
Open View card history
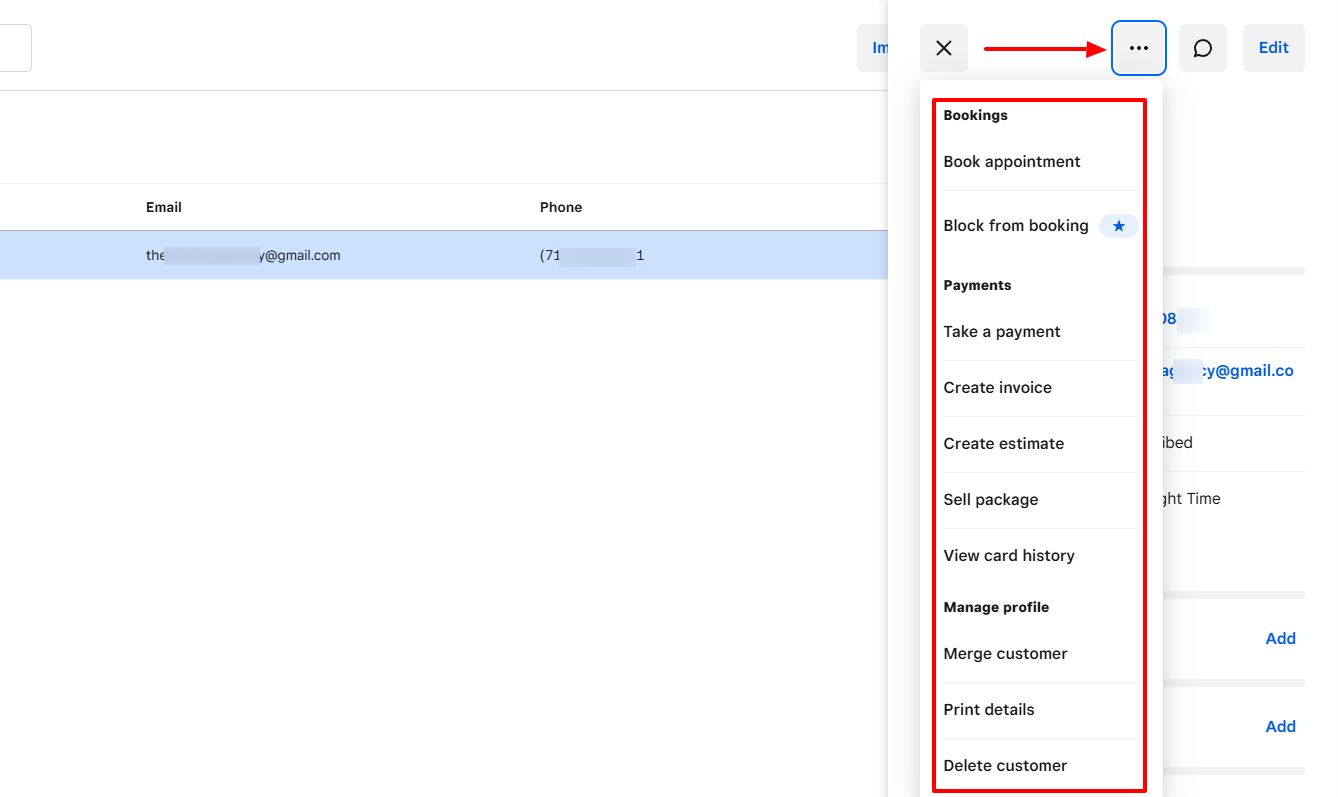[x=1009, y=555]
